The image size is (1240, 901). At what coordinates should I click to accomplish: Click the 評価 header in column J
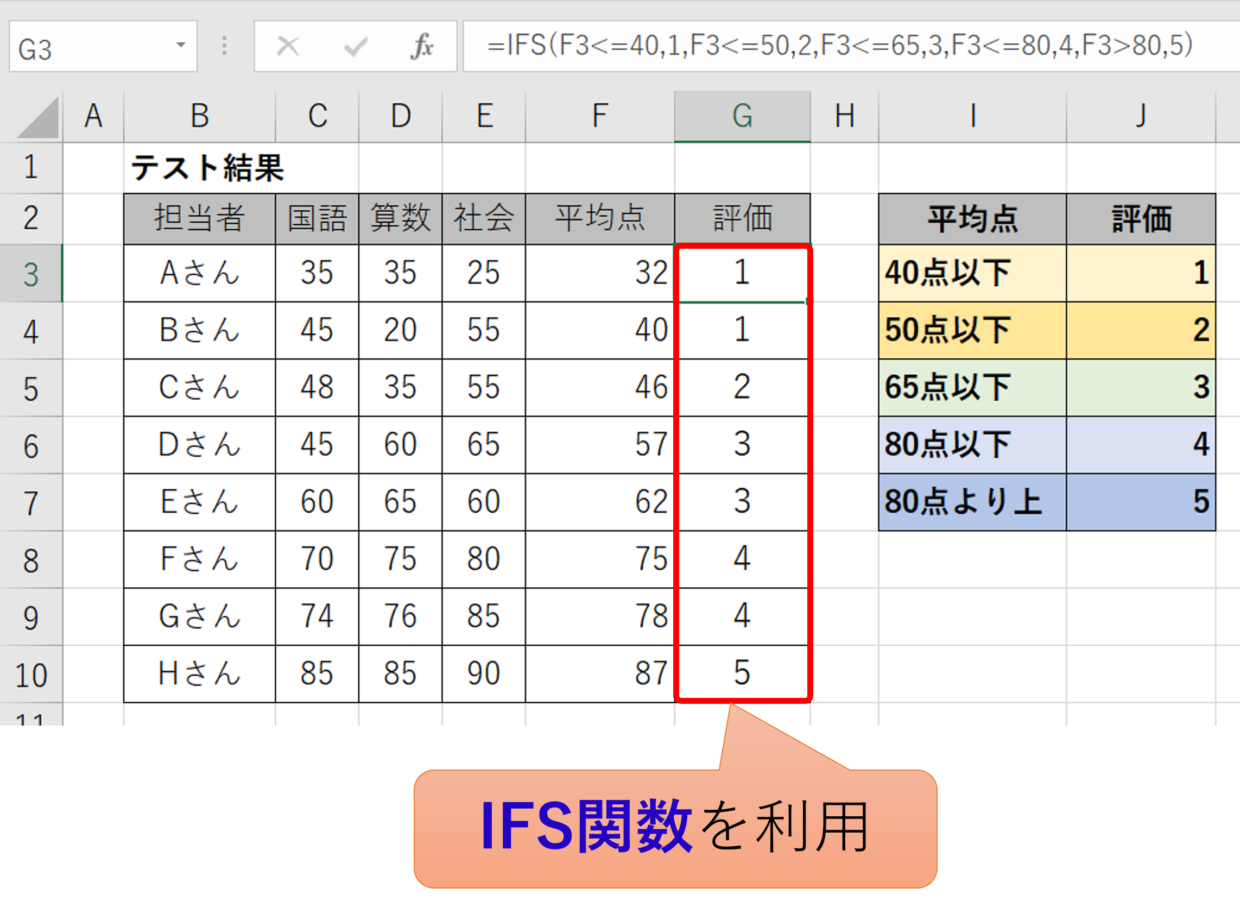pos(1141,219)
